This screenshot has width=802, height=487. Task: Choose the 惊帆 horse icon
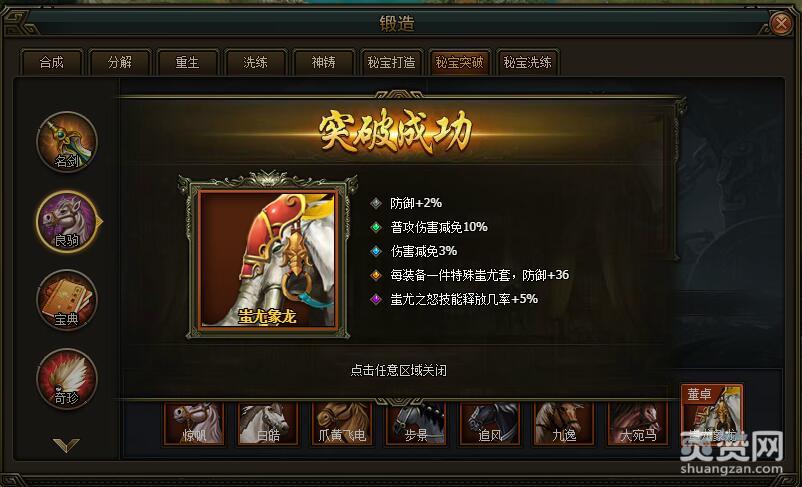[x=194, y=423]
